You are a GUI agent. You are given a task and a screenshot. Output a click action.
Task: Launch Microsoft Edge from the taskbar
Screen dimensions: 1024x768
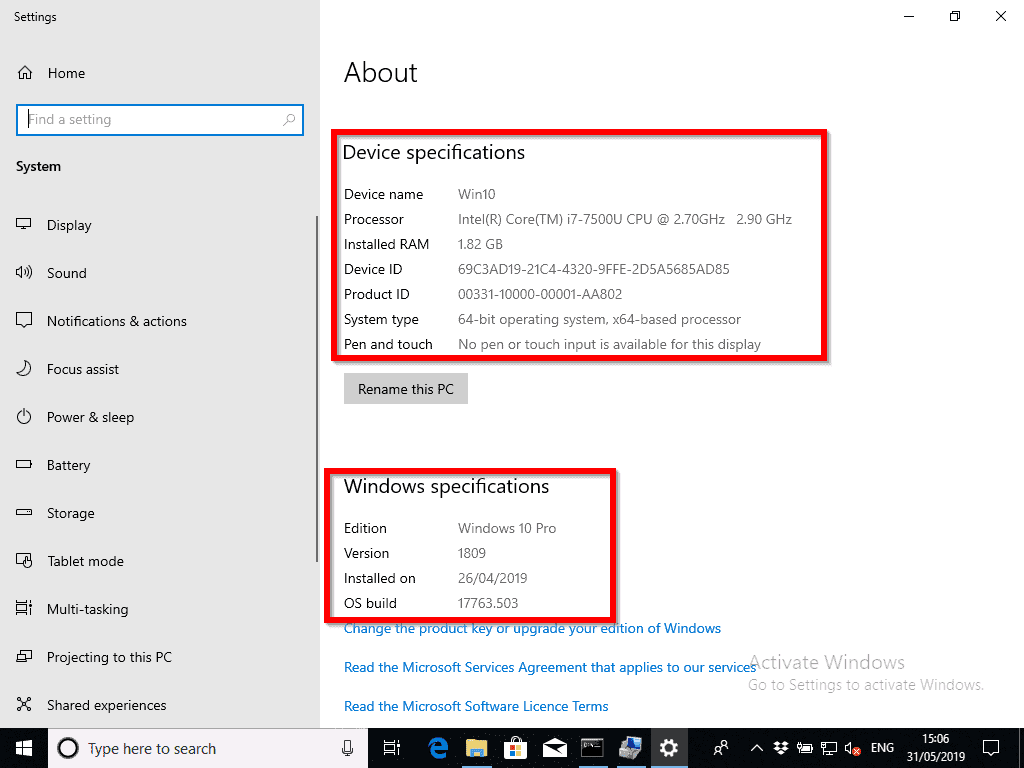pos(438,748)
